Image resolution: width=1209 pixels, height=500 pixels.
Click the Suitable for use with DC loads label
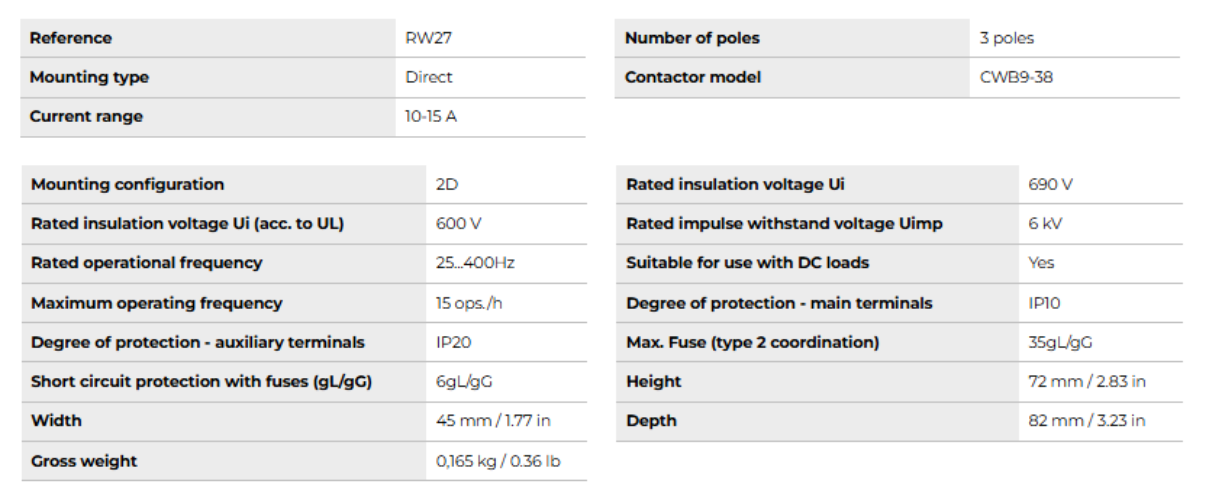[x=747, y=263]
